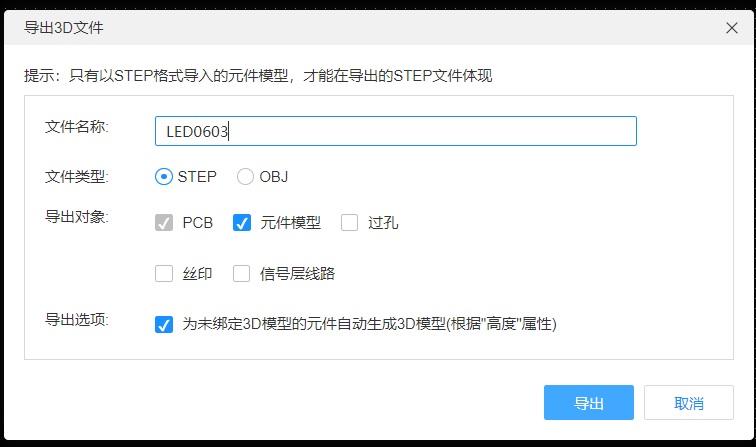The image size is (756, 447).
Task: Uncheck the 元件模型 checkbox
Action: click(242, 223)
